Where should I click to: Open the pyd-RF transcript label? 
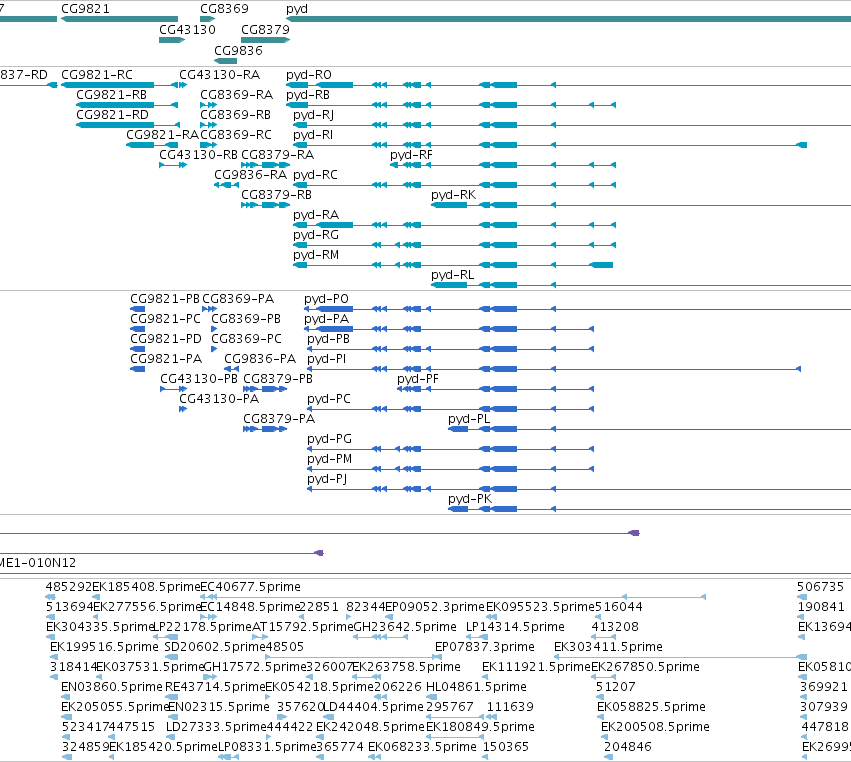[411, 155]
